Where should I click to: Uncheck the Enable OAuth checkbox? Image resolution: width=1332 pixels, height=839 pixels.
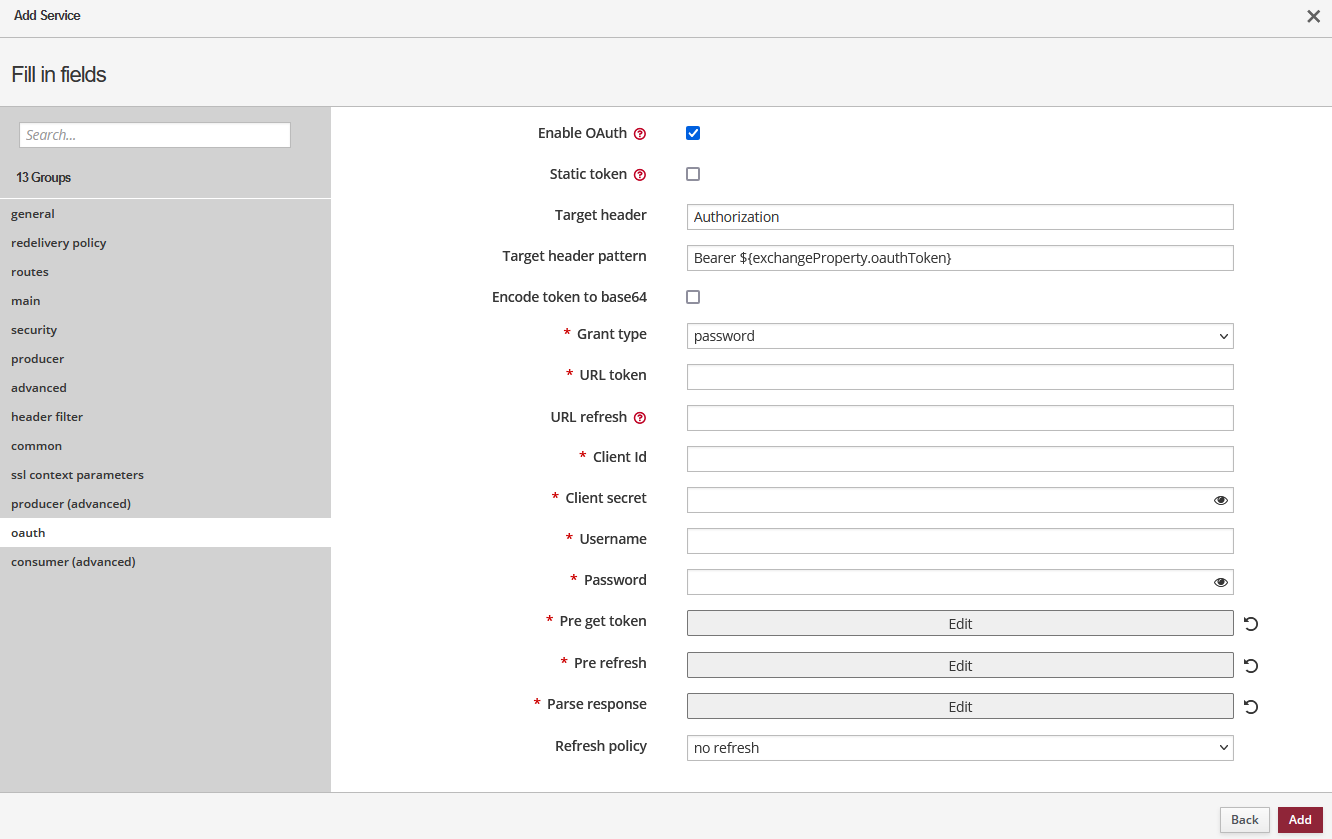pos(693,131)
